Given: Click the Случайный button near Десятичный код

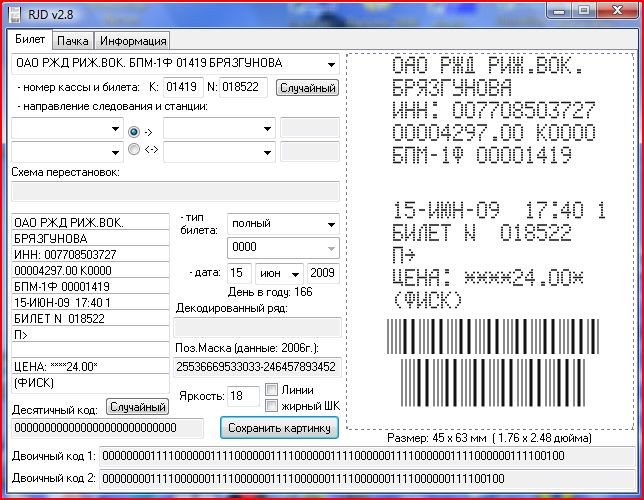Looking at the screenshot, I should (x=138, y=407).
